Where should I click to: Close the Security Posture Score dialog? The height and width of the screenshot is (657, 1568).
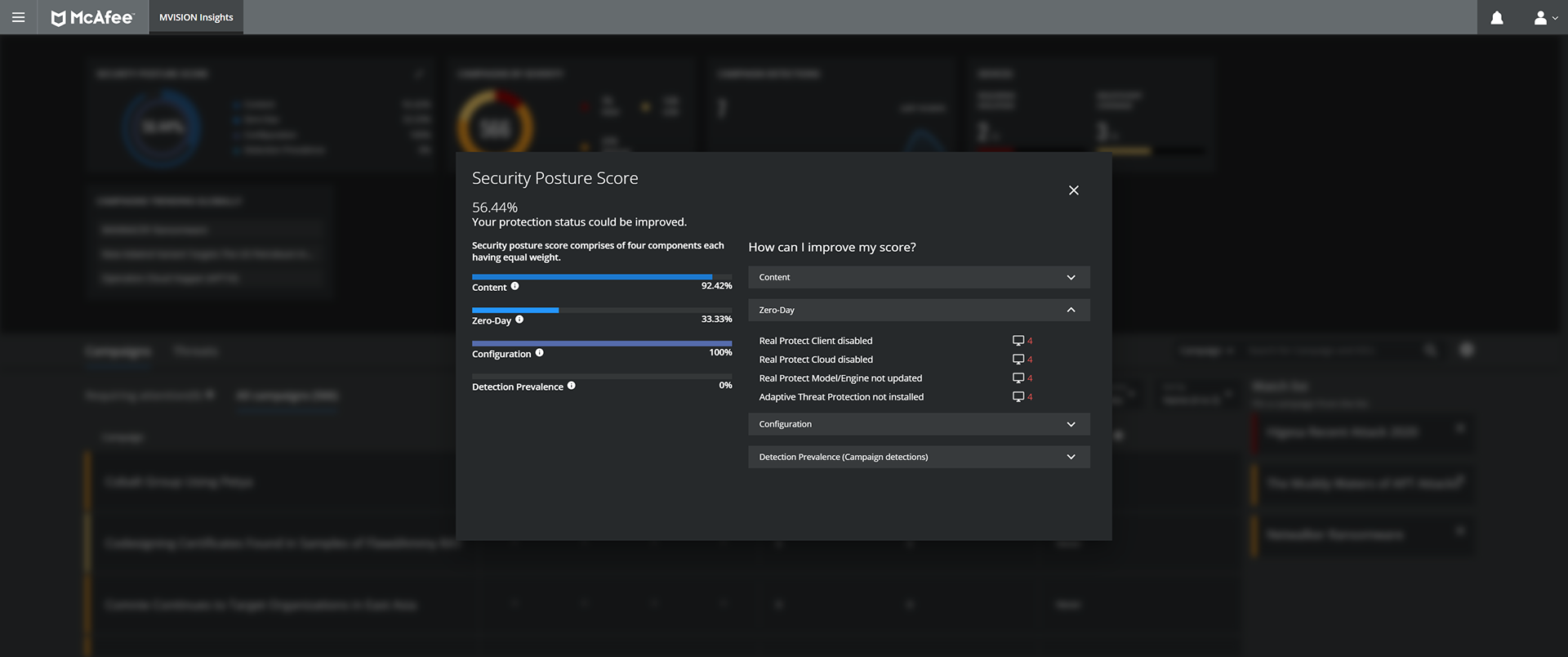pos(1073,190)
